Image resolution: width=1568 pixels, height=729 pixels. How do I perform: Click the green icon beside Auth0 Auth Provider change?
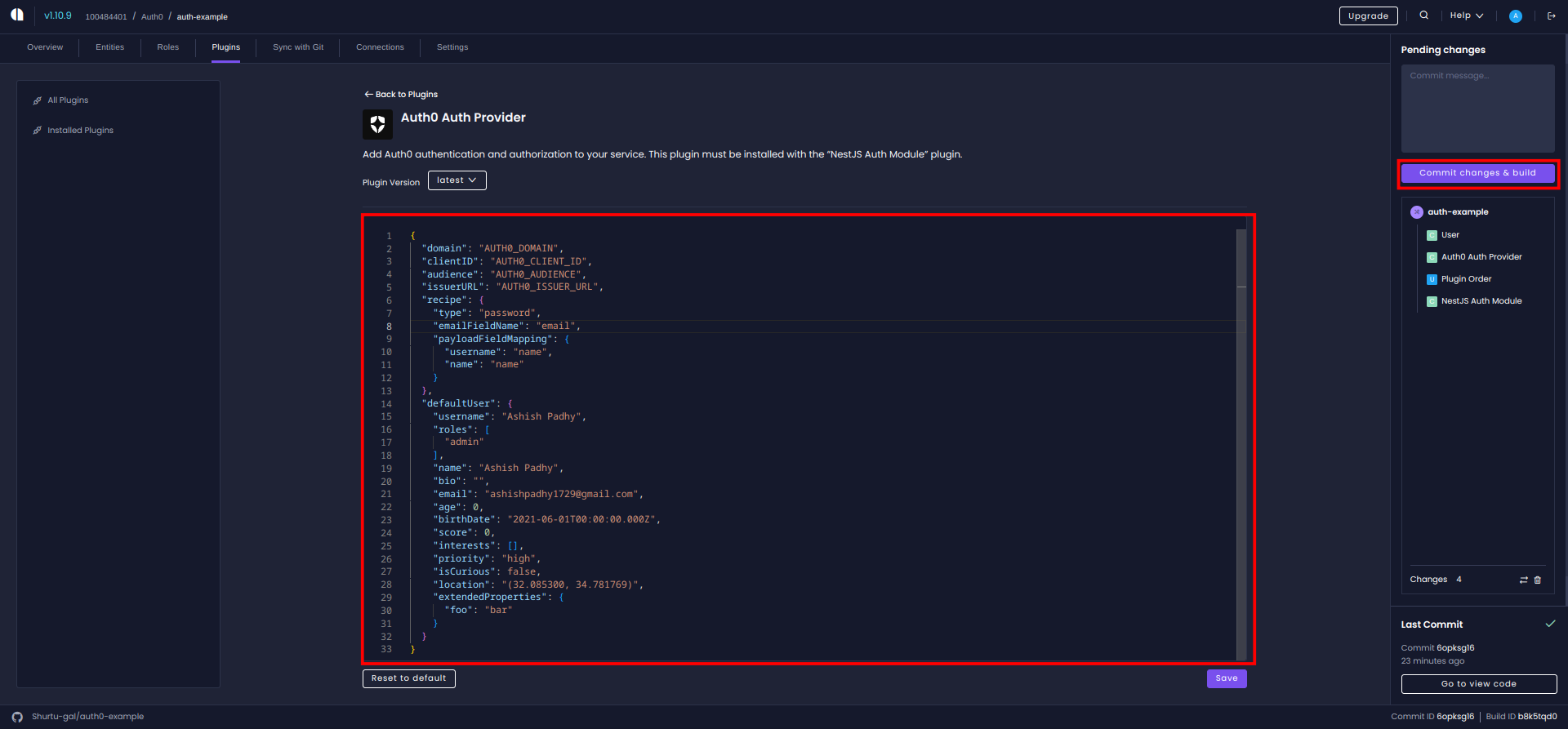[x=1432, y=257]
